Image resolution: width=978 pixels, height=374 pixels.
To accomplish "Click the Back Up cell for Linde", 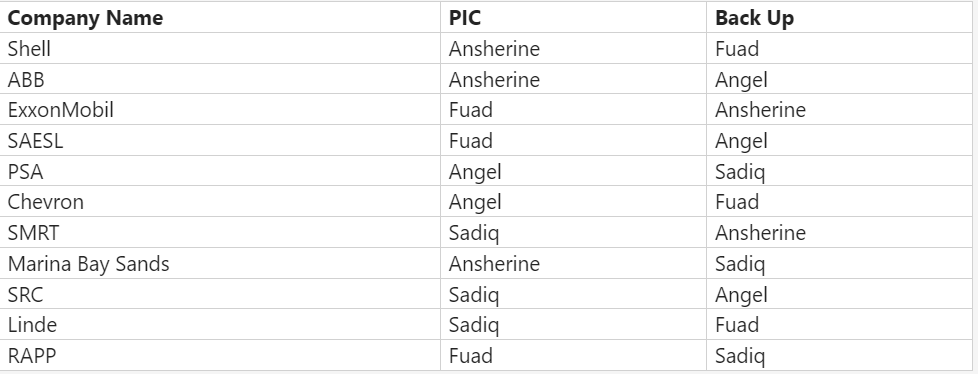I will click(839, 324).
